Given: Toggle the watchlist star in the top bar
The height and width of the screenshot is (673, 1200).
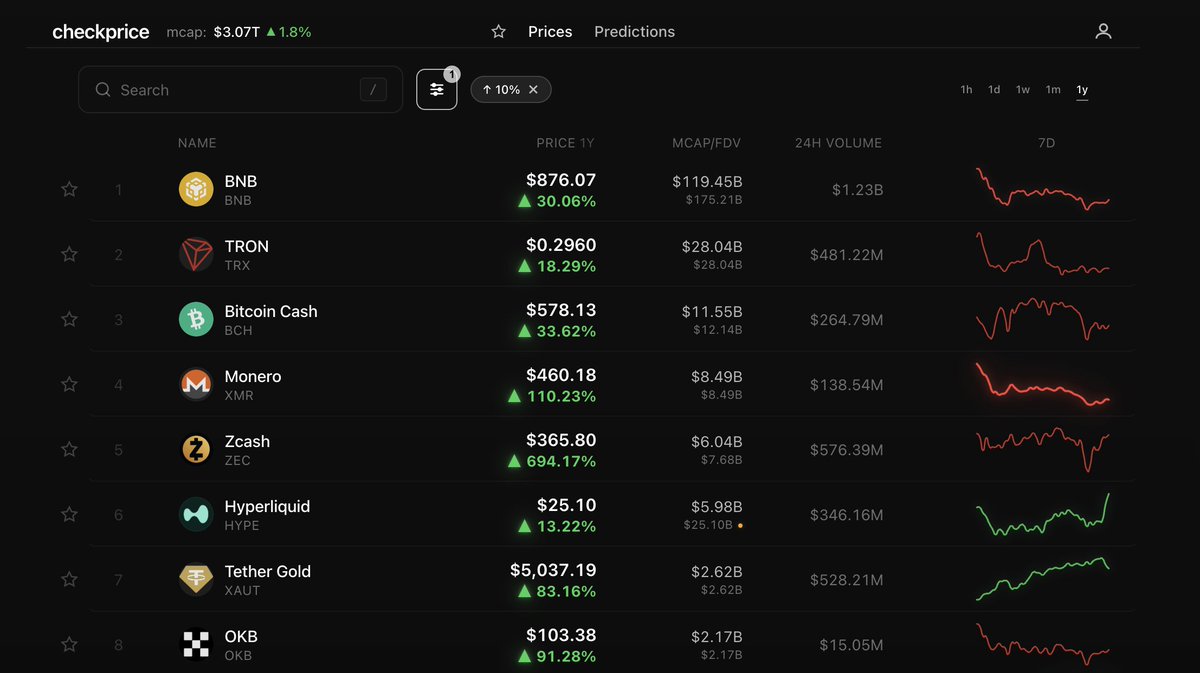Looking at the screenshot, I should 498,31.
